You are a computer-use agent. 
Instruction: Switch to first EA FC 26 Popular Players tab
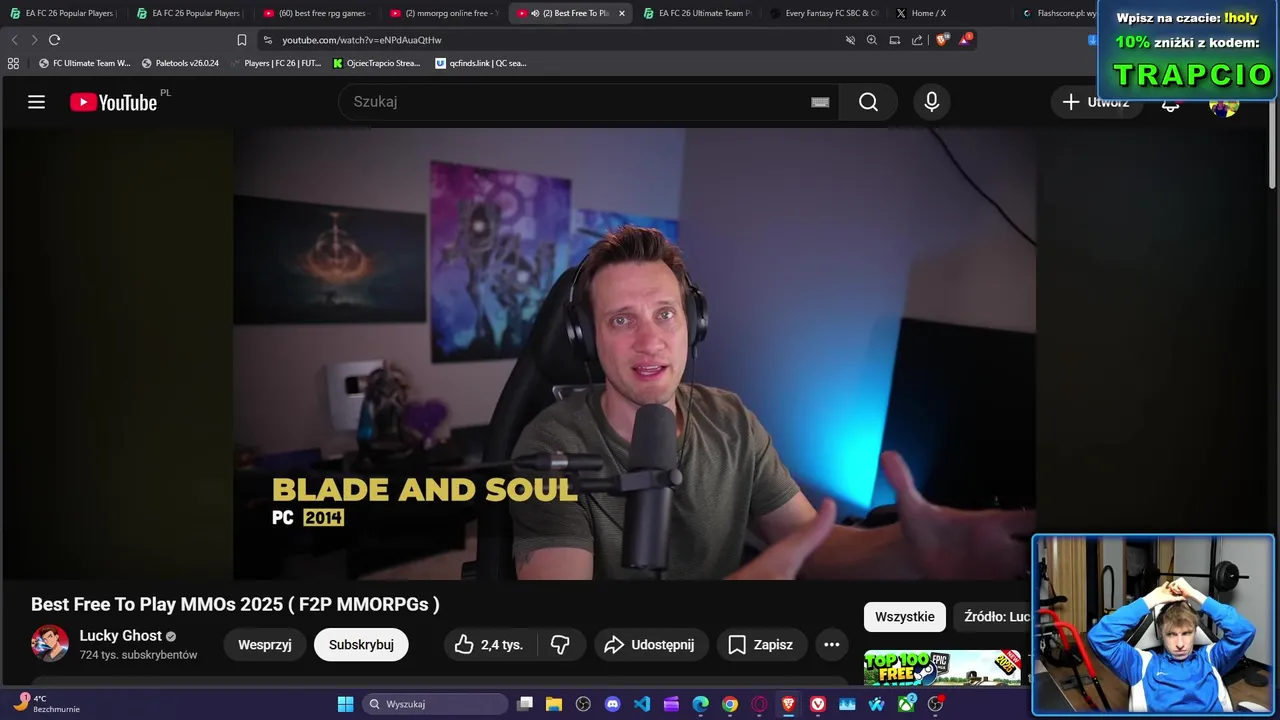coord(63,13)
